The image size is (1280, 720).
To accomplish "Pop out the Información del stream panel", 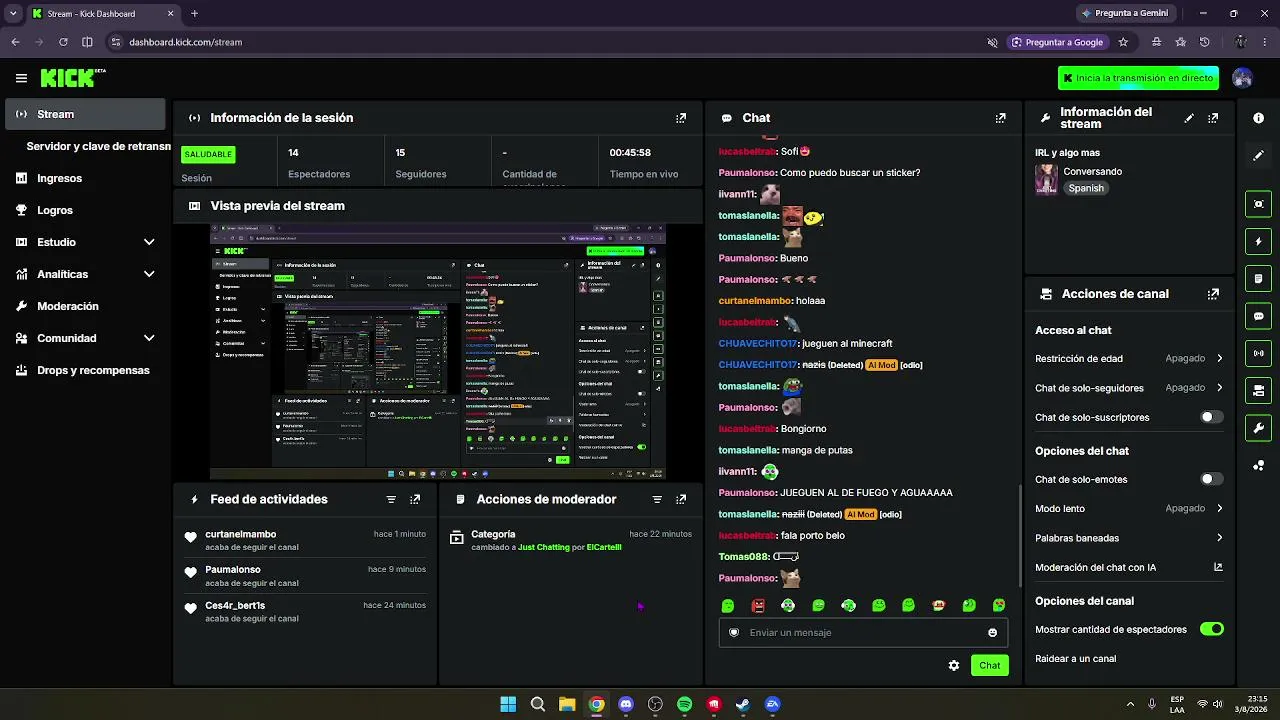I will pos(1213,118).
